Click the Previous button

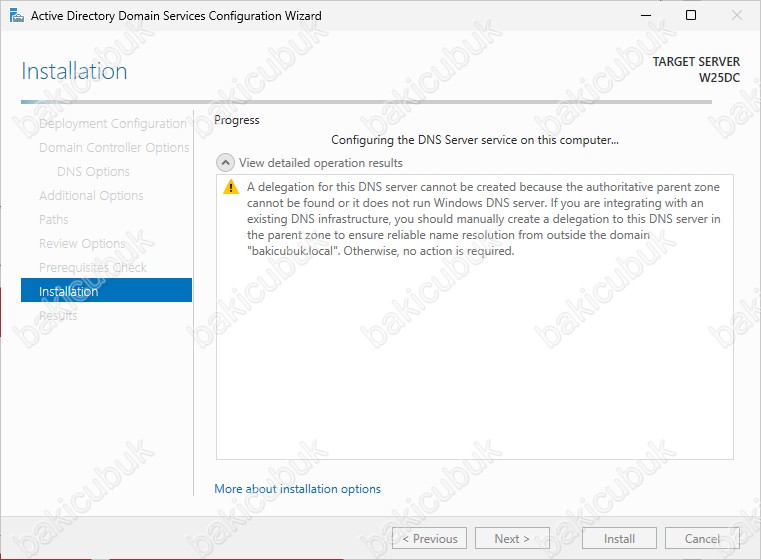(430, 538)
